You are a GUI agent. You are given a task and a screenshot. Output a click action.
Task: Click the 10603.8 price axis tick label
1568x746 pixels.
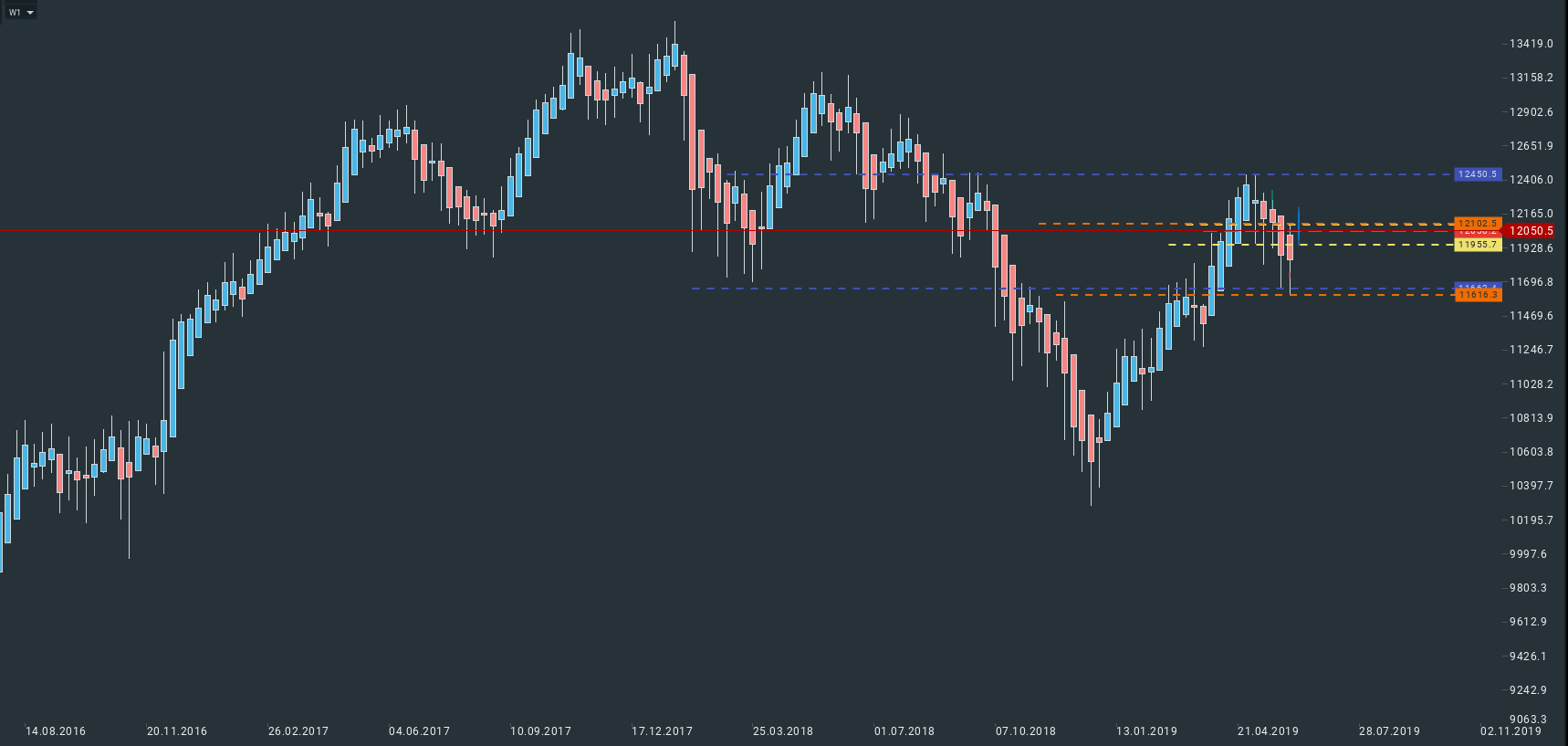point(1531,452)
